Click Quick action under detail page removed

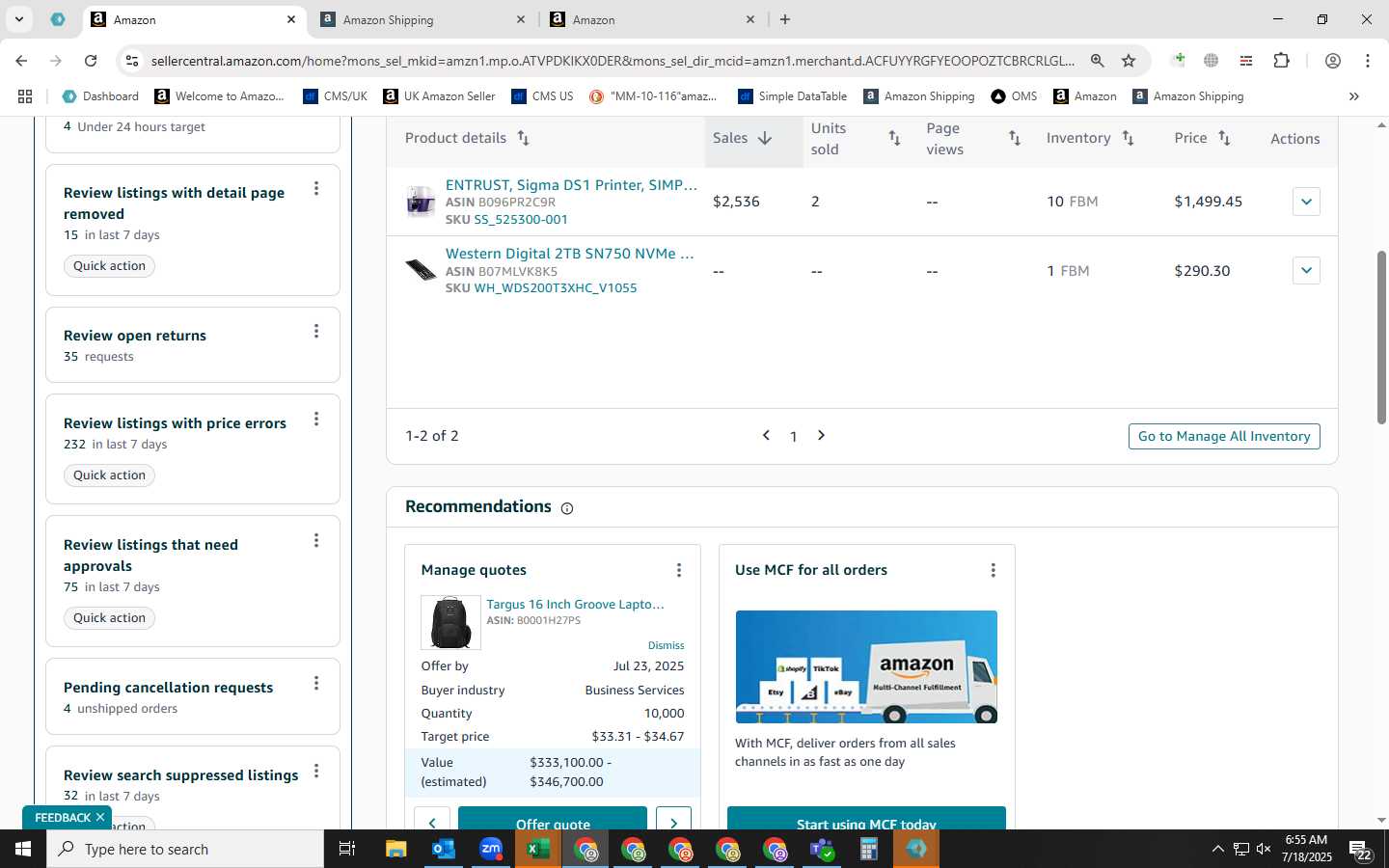110,266
